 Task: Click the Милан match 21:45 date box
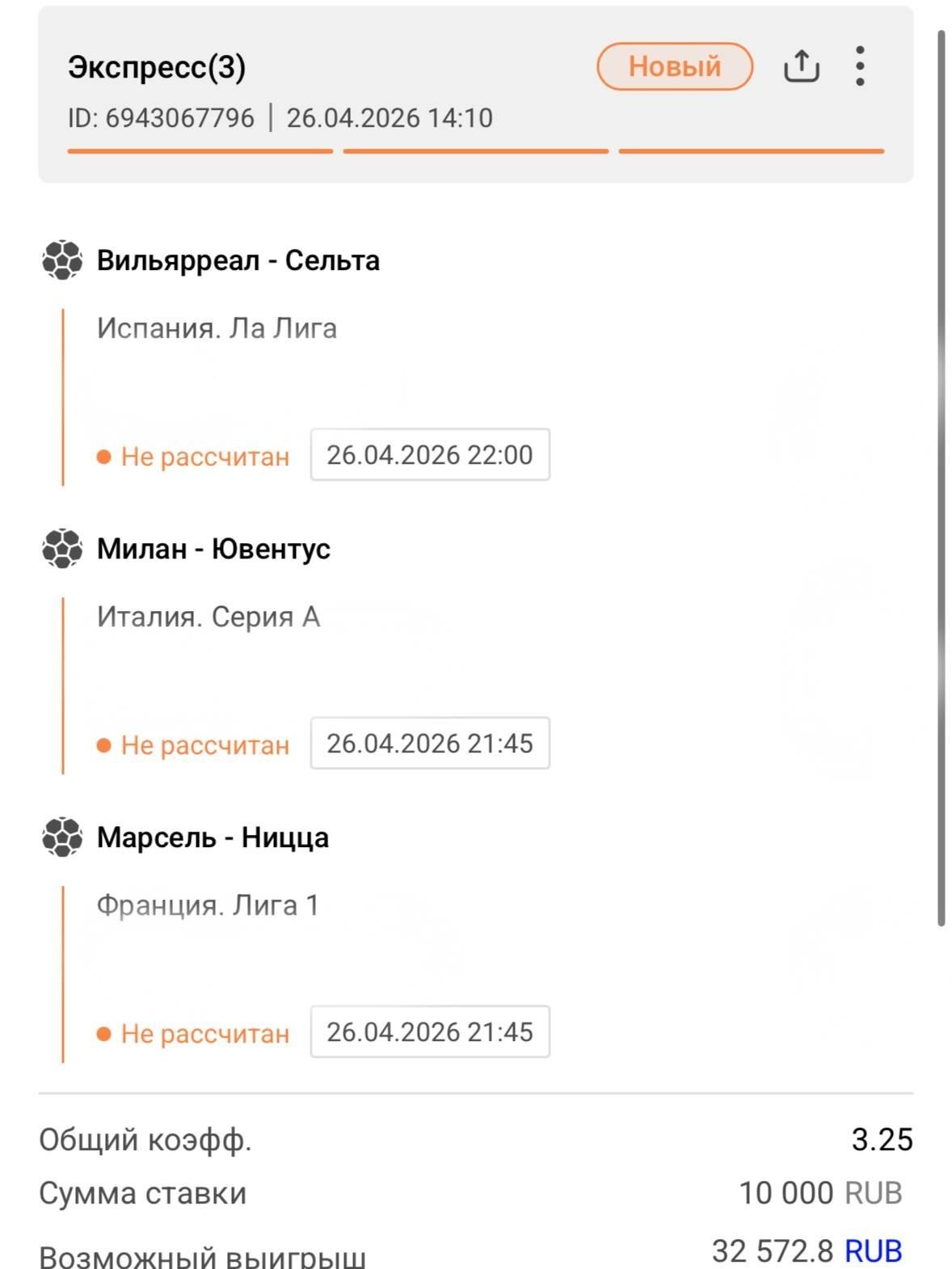tap(430, 744)
